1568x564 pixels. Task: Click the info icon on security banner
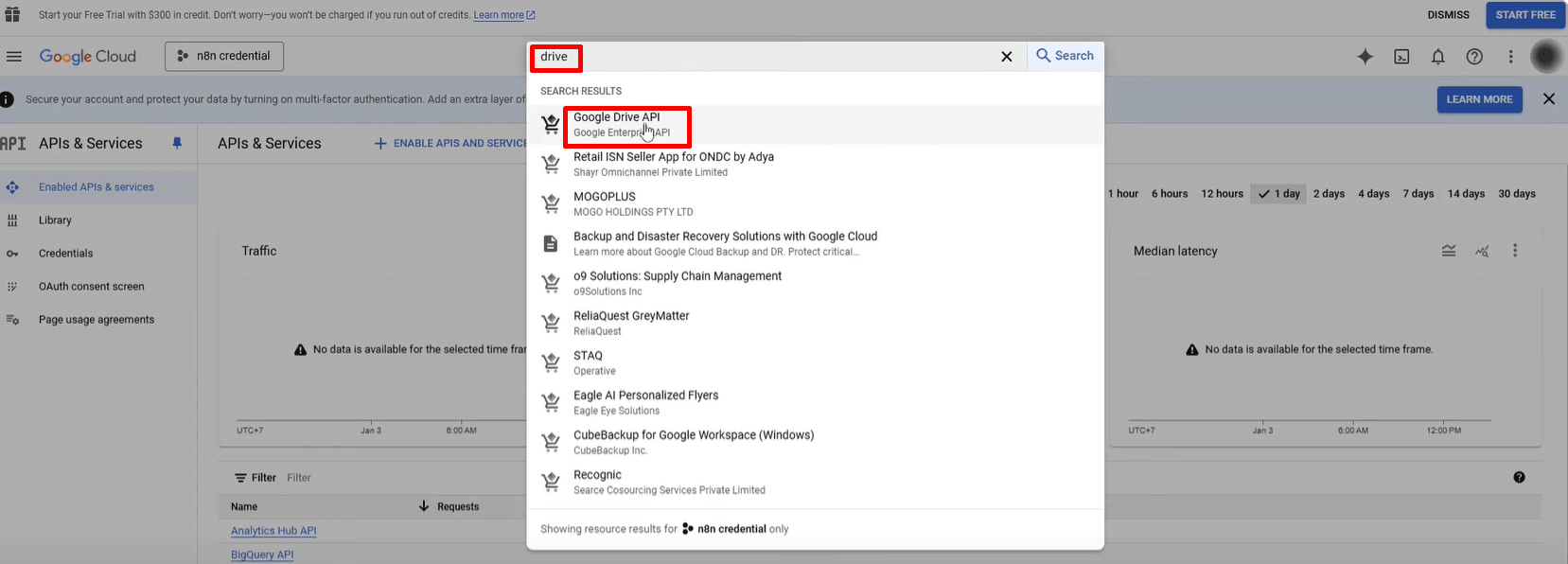(x=7, y=99)
